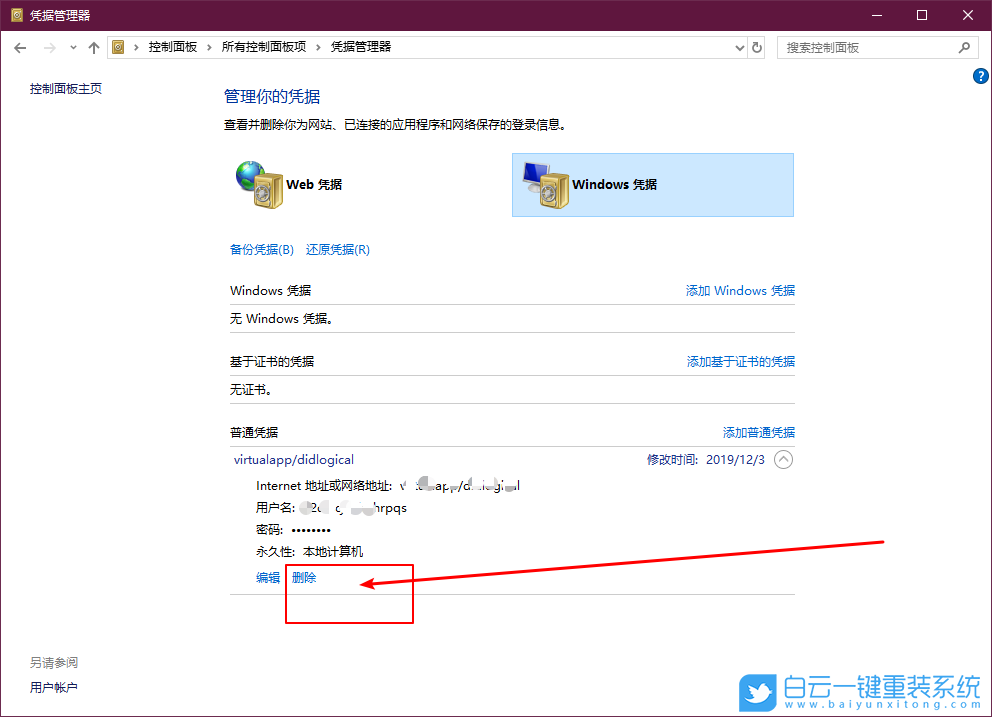Click the up-one-level arrow
Image resolution: width=992 pixels, height=717 pixels.
click(94, 47)
